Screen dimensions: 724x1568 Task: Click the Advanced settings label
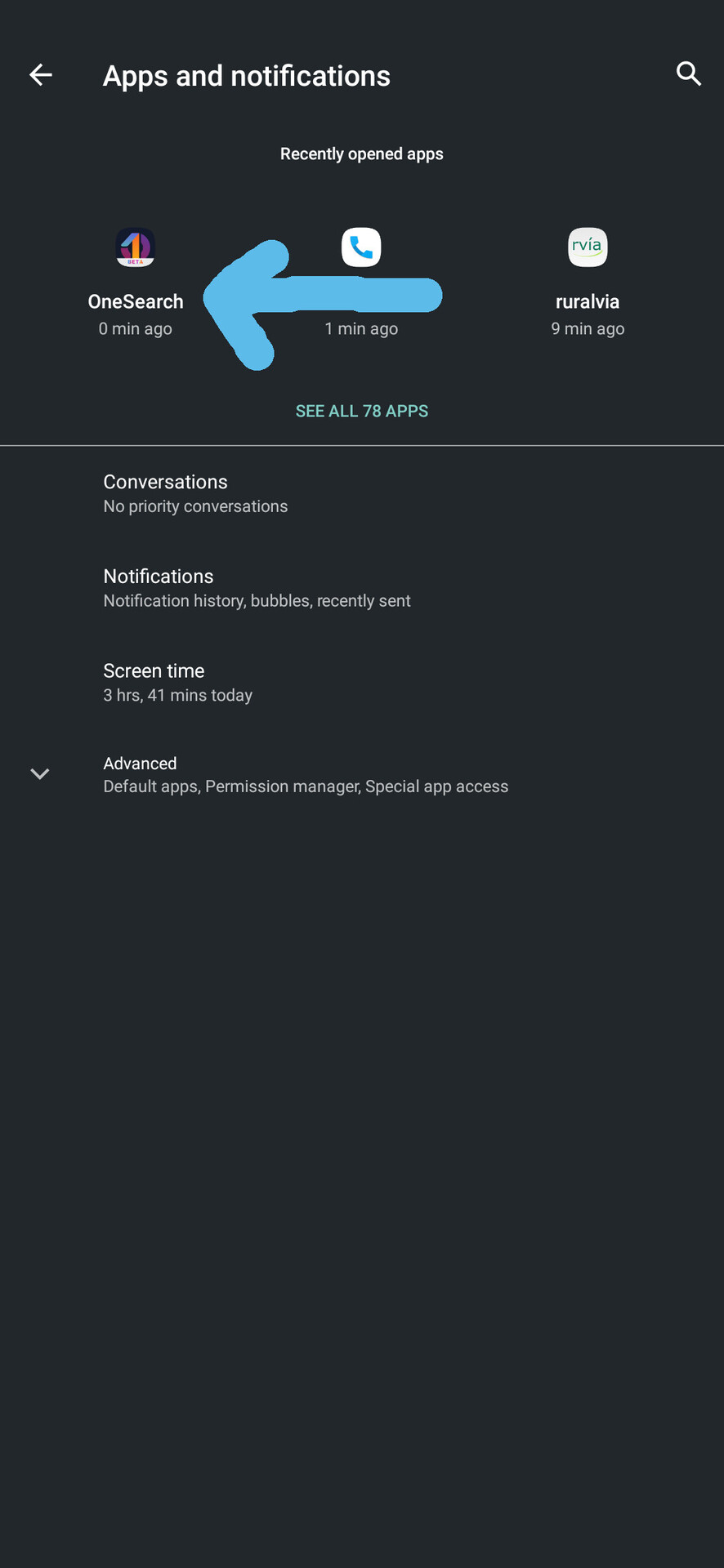tap(140, 763)
